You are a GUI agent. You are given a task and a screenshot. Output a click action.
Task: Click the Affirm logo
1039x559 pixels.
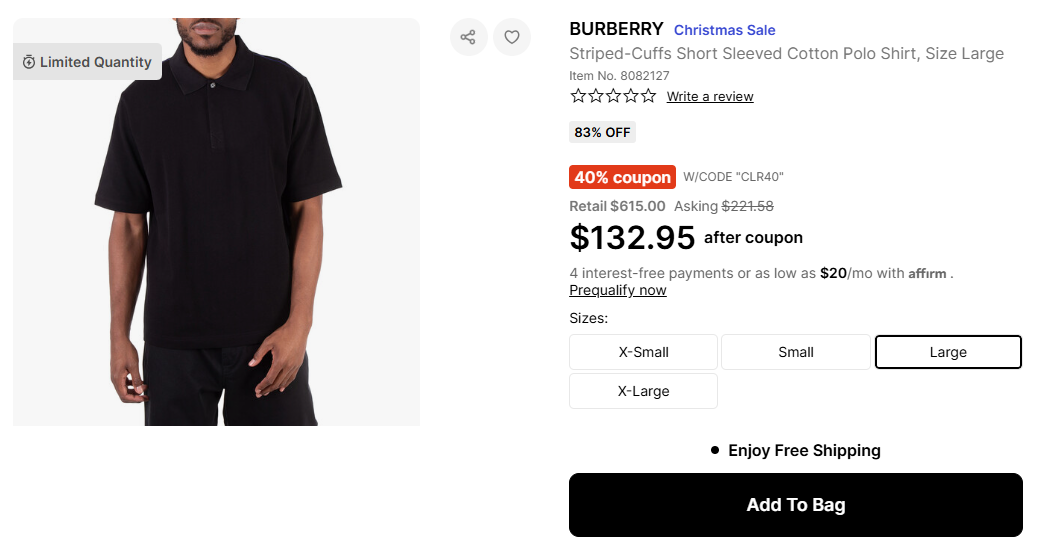927,274
